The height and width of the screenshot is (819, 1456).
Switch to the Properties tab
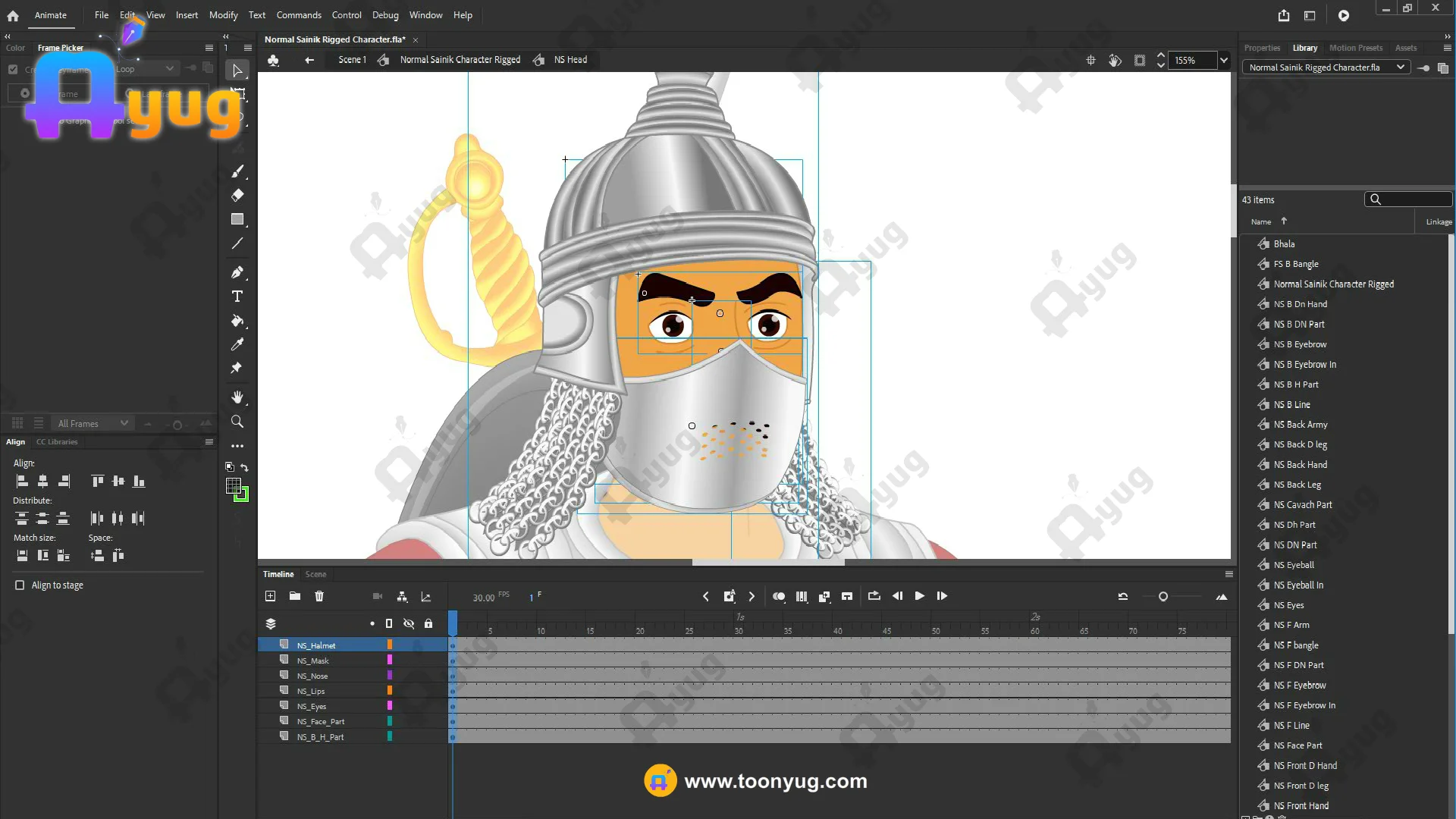[1262, 48]
